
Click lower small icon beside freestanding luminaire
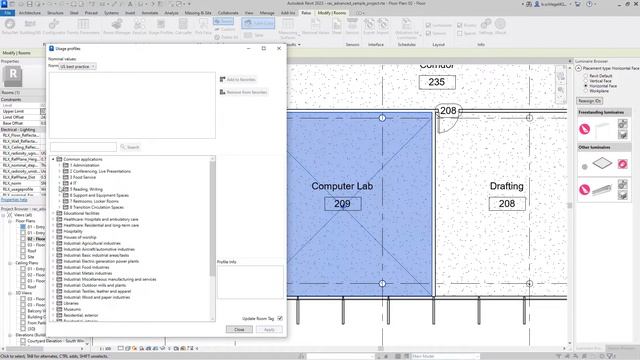click(622, 135)
